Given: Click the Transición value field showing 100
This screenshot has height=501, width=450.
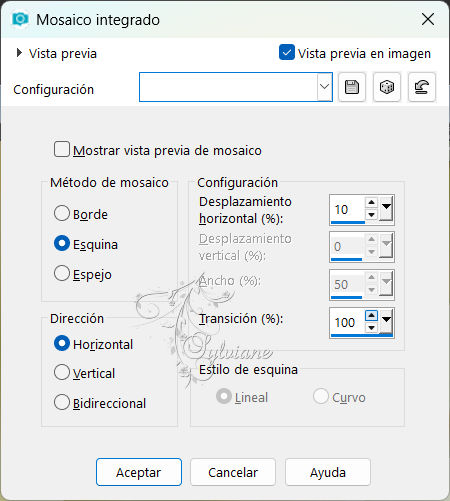Looking at the screenshot, I should coord(347,322).
